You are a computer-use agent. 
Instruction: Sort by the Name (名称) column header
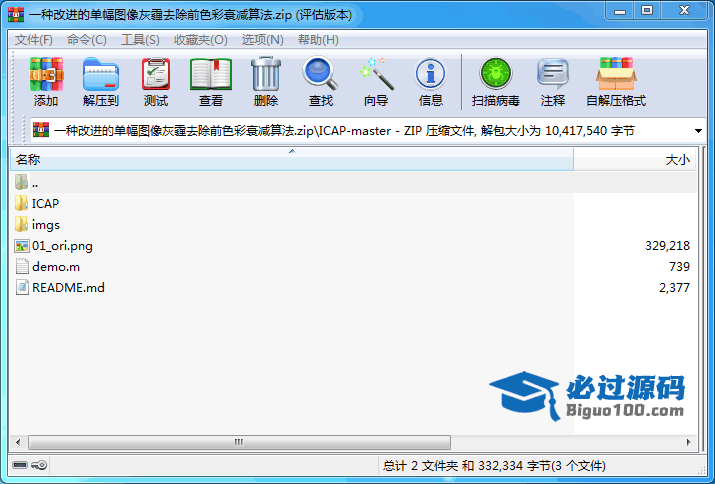point(292,160)
